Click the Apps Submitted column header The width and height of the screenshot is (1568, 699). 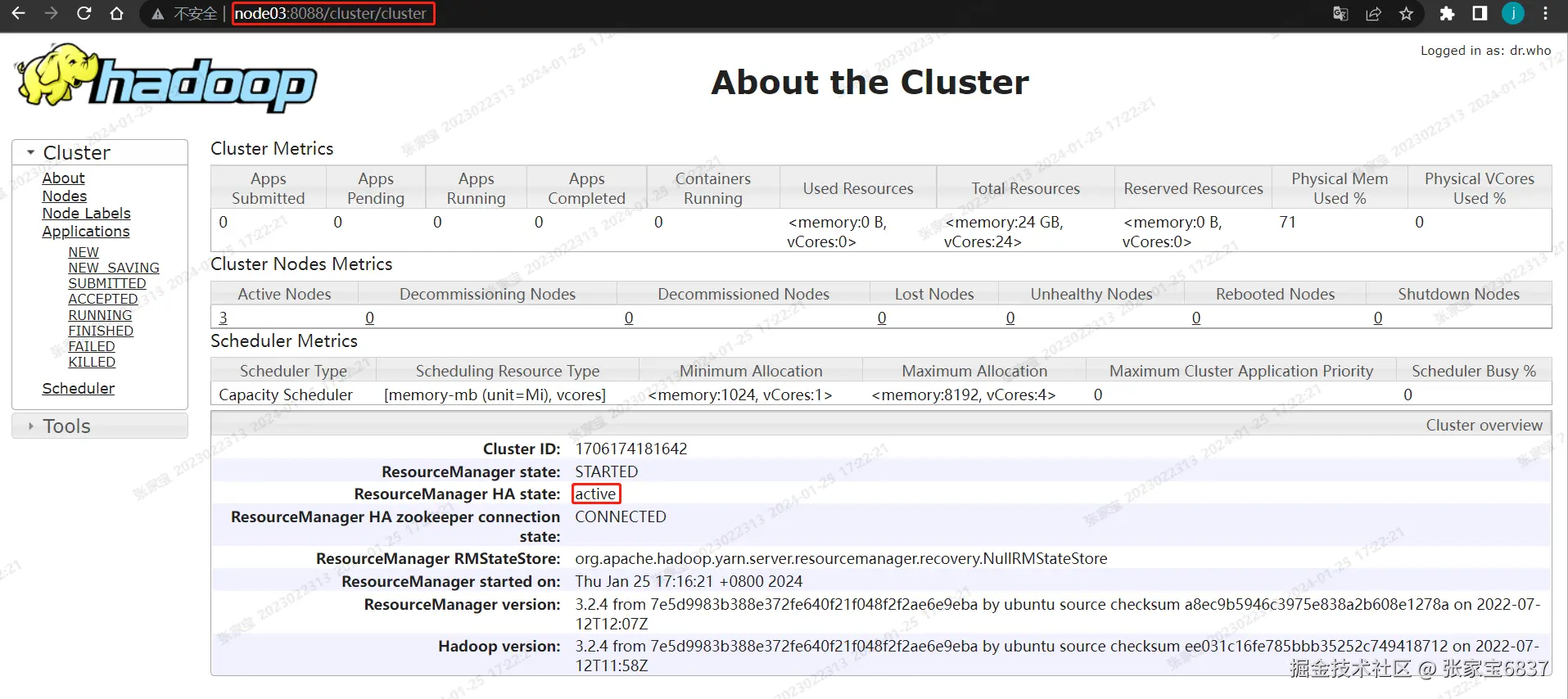pos(268,188)
